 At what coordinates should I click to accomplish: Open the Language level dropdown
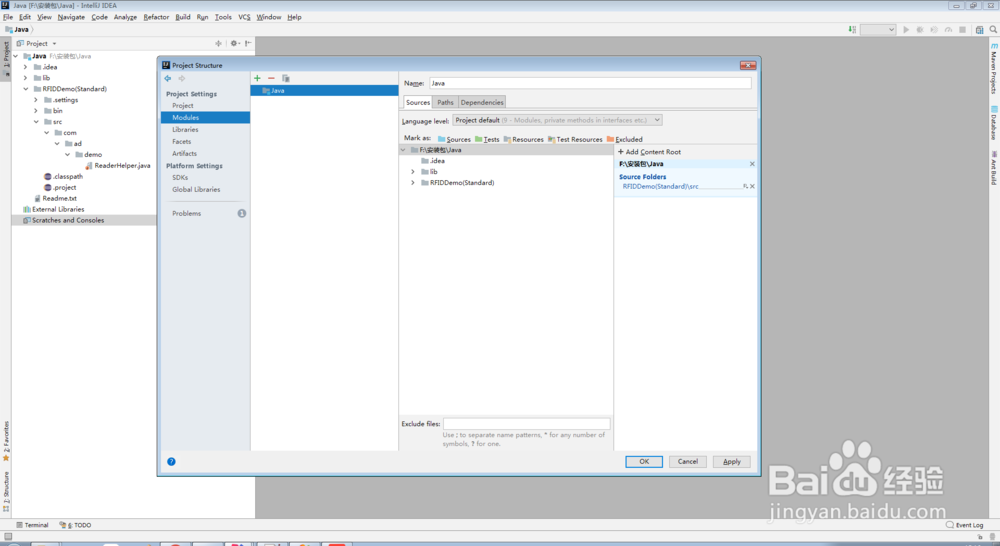tap(557, 120)
